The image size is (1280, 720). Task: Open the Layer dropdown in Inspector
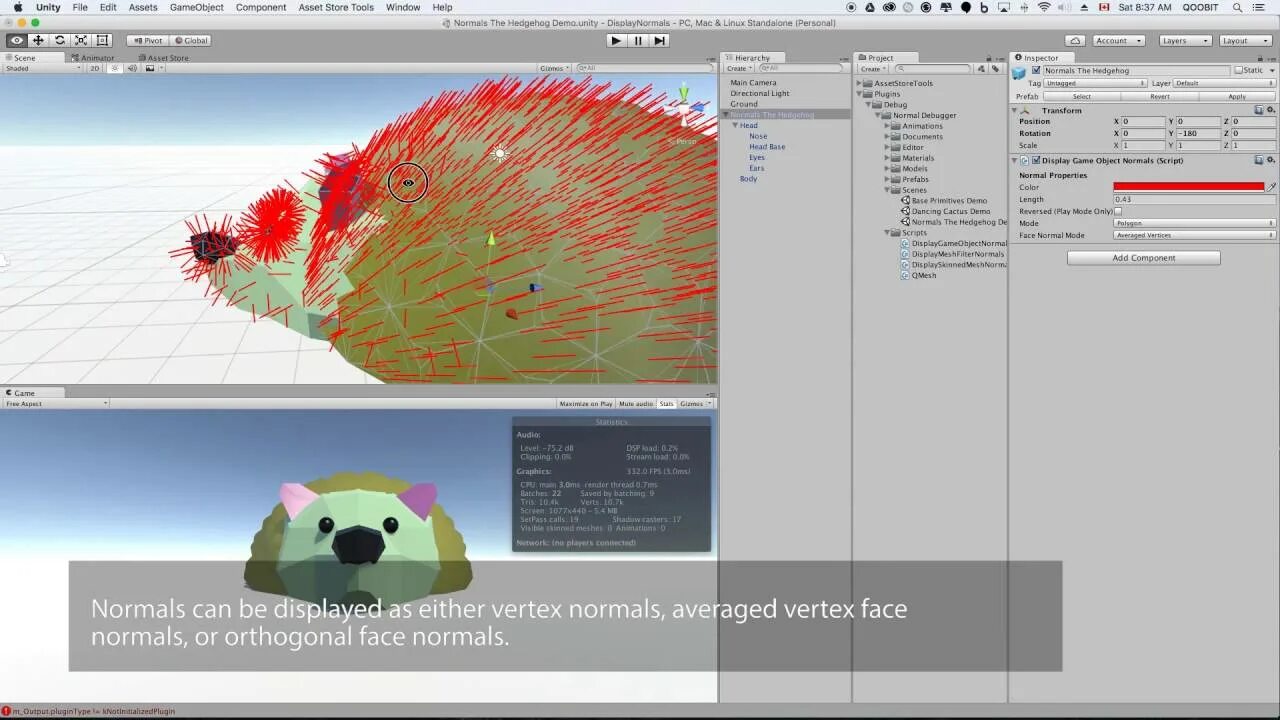[1225, 83]
